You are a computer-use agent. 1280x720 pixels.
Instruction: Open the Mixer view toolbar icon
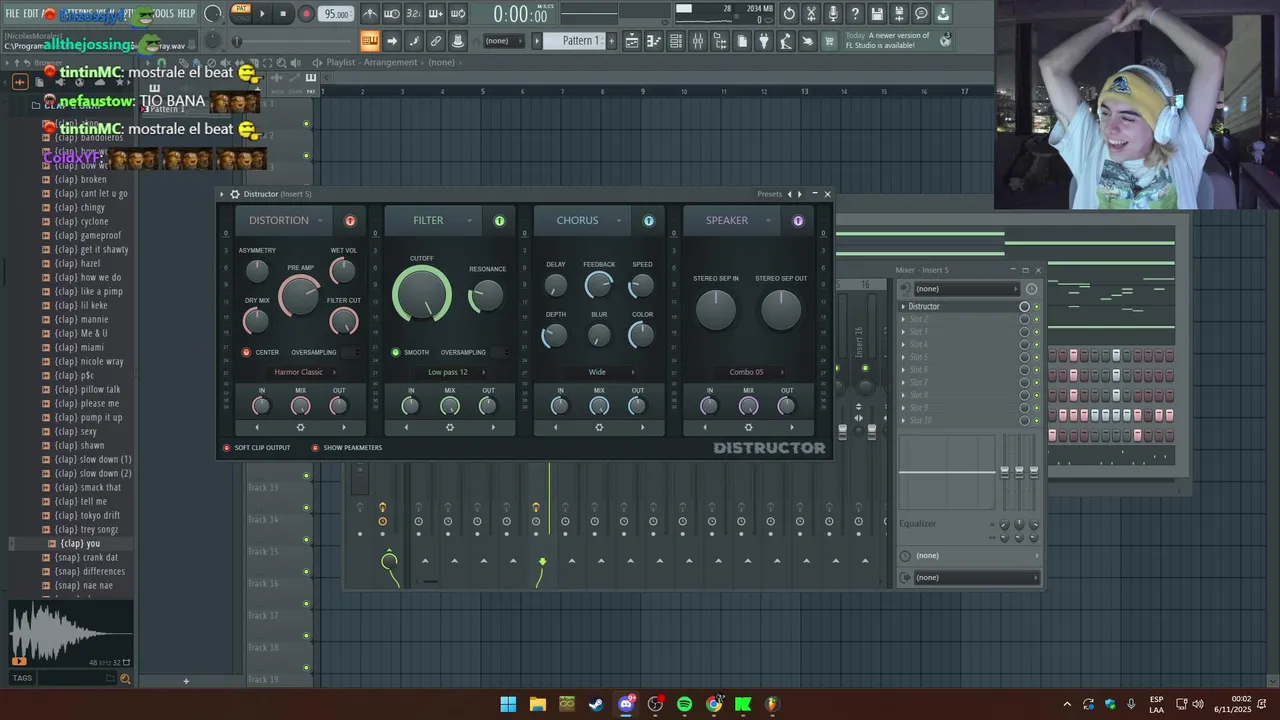click(x=698, y=41)
